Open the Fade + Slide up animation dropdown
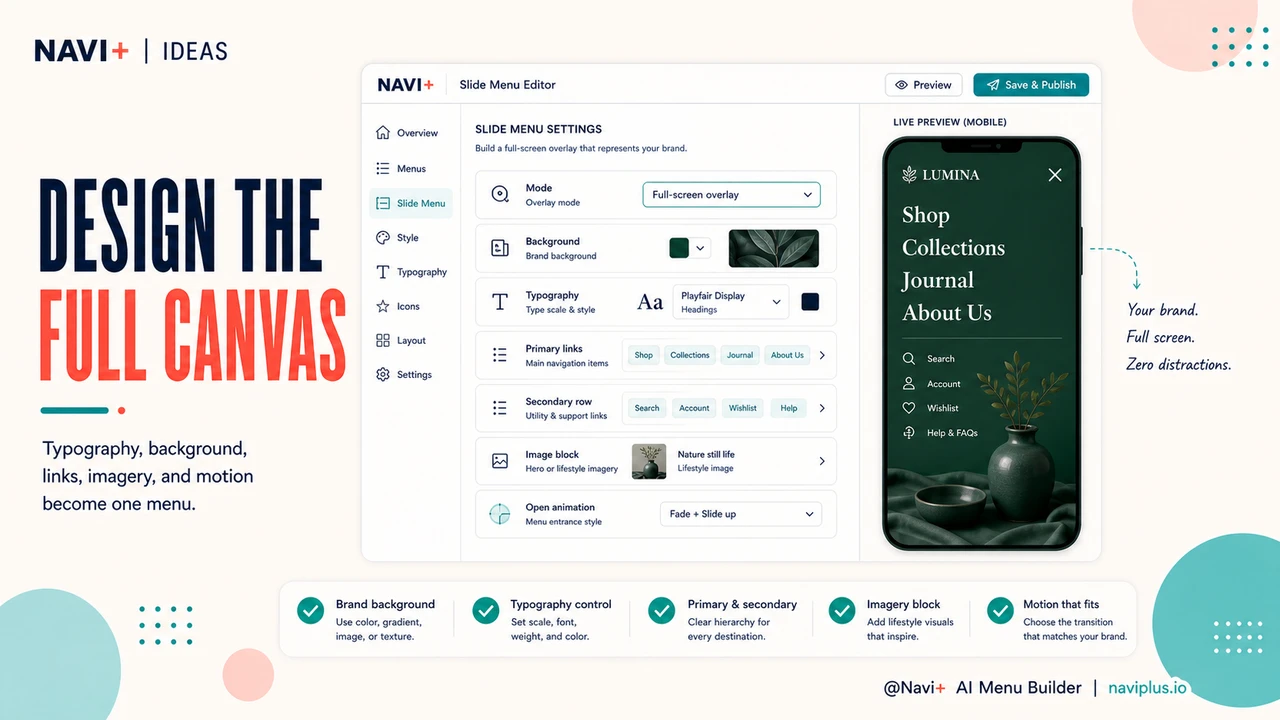The height and width of the screenshot is (720, 1280). tap(741, 514)
